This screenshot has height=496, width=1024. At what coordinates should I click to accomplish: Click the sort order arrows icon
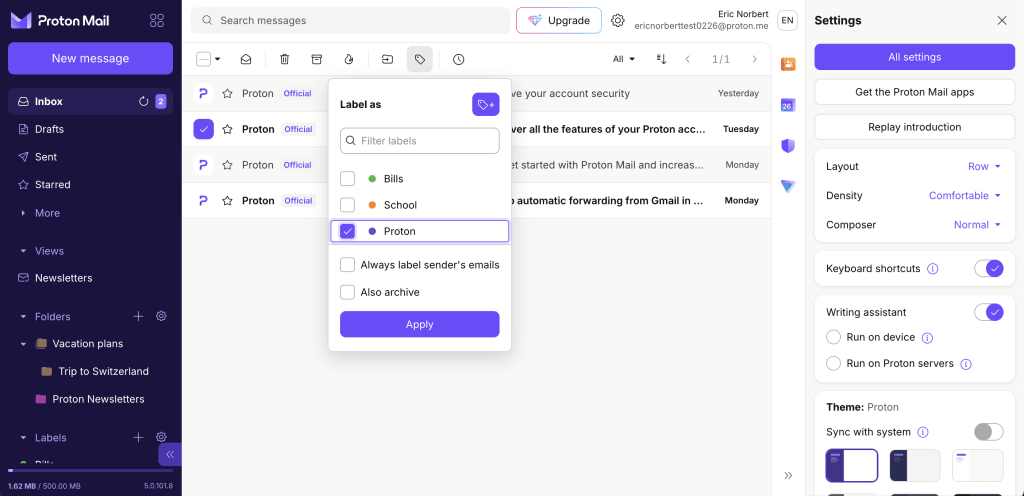pyautogui.click(x=661, y=59)
